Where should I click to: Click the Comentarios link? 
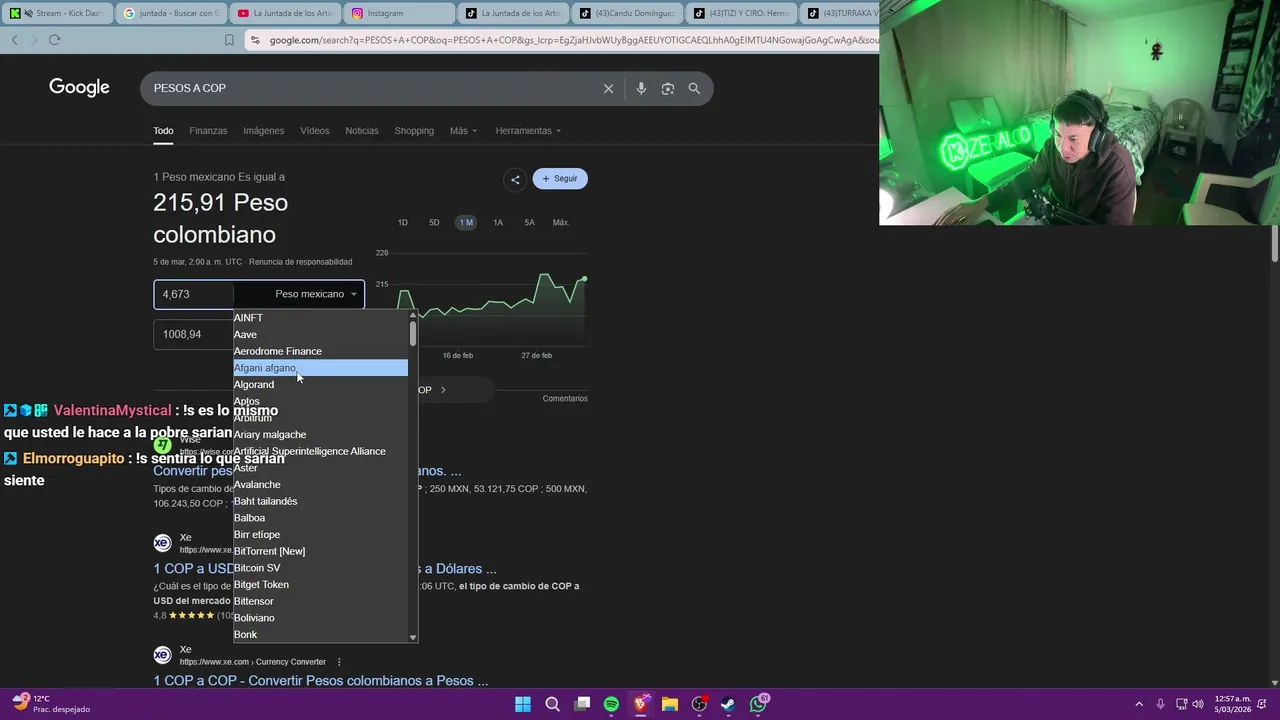click(565, 398)
